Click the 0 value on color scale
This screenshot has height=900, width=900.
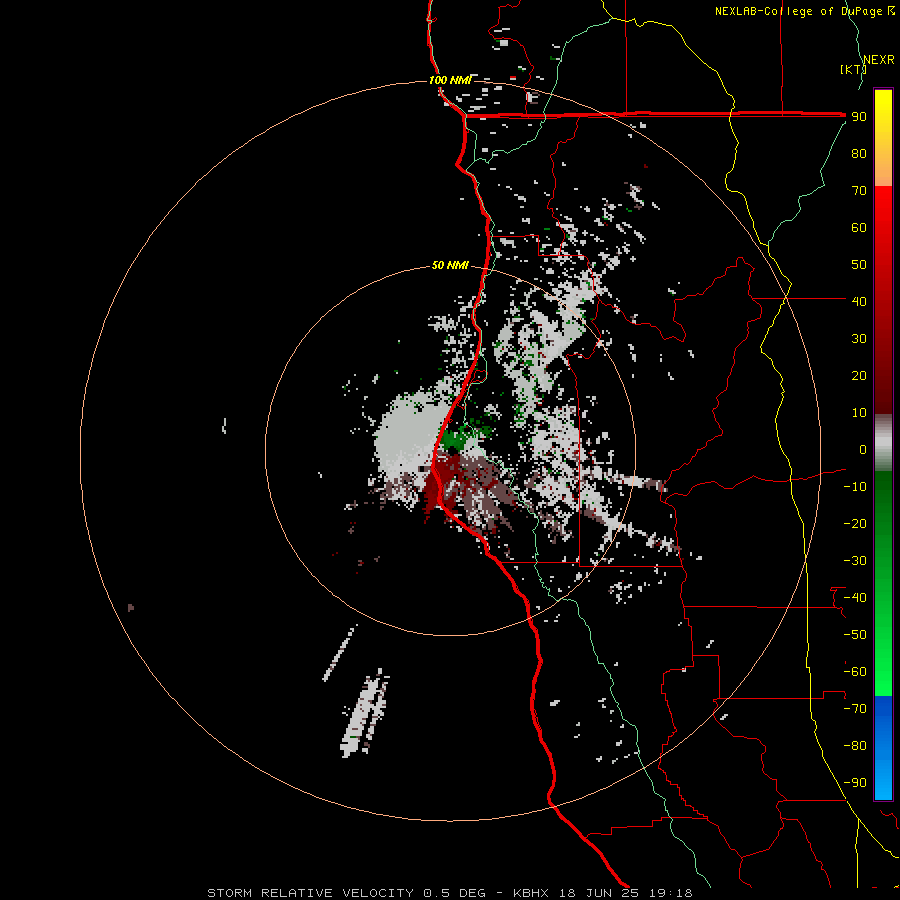863,450
